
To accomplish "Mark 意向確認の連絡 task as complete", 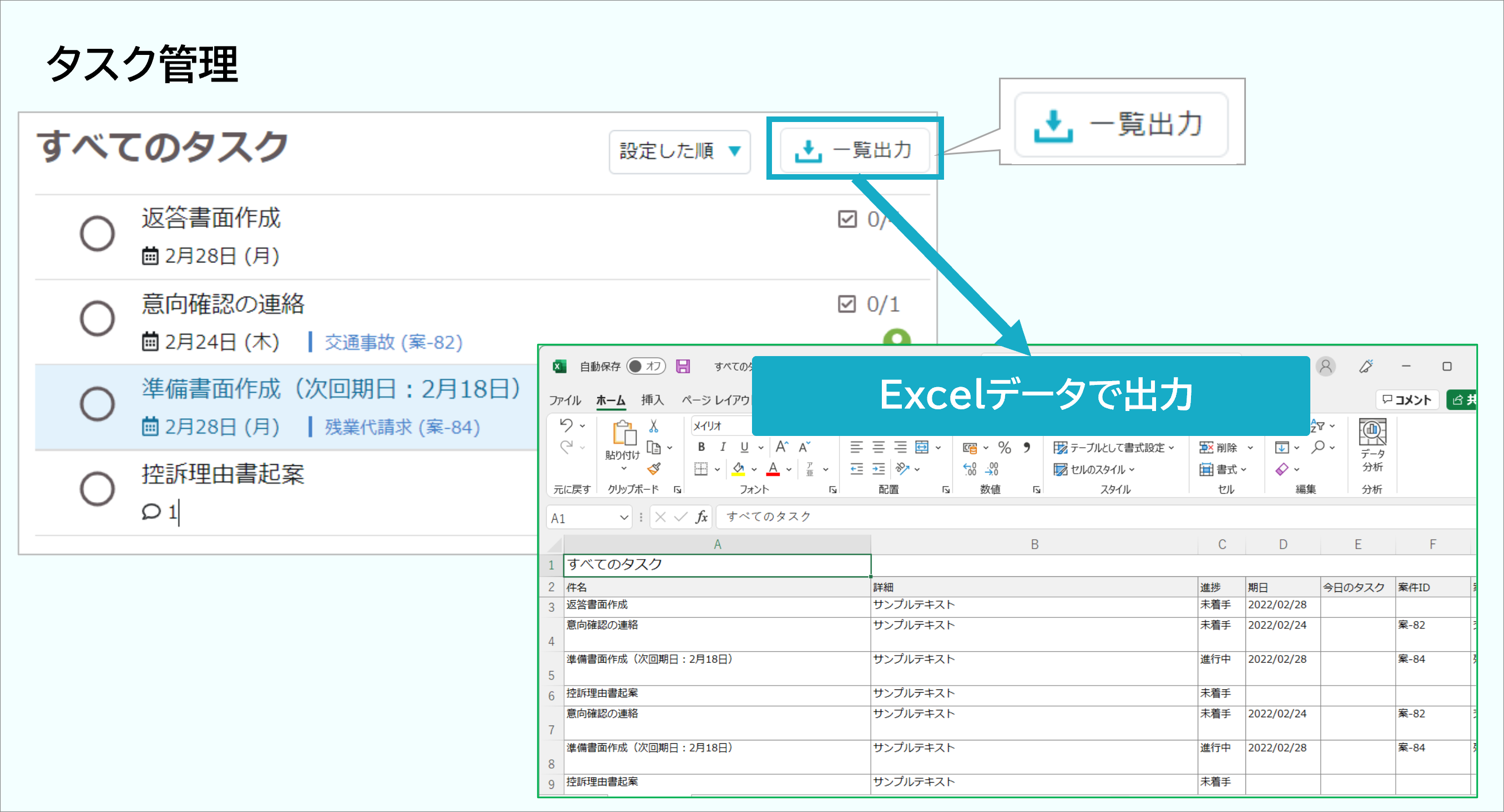I will (x=98, y=318).
